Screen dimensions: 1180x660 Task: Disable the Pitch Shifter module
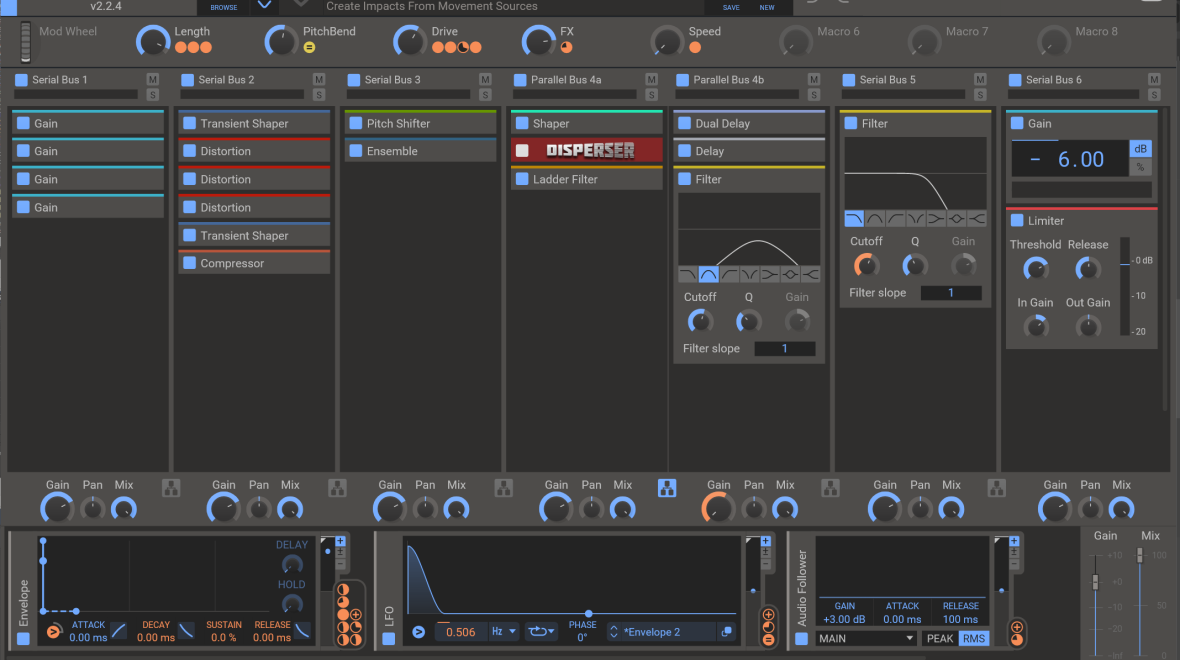pos(356,123)
